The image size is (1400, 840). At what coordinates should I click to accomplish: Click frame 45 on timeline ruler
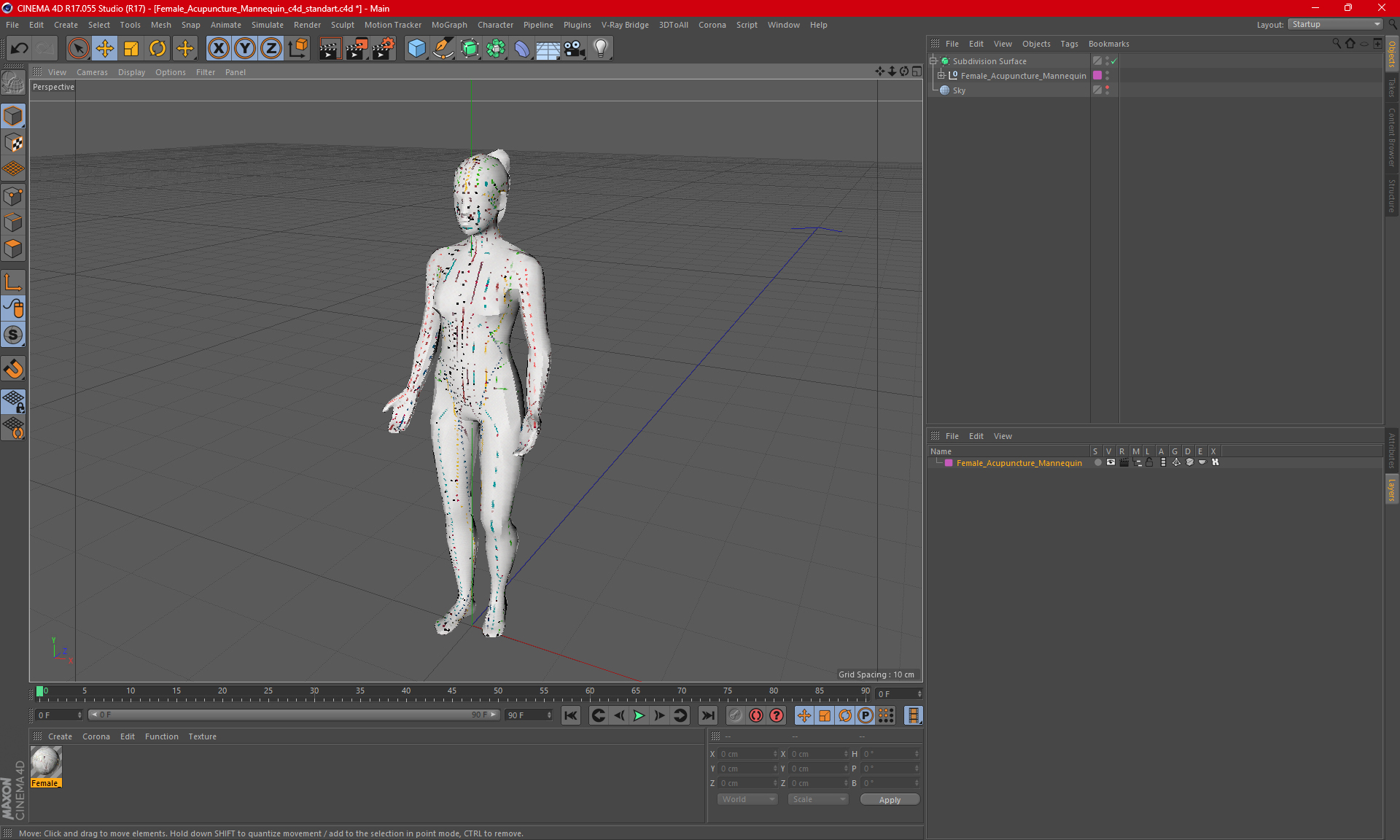[x=452, y=691]
